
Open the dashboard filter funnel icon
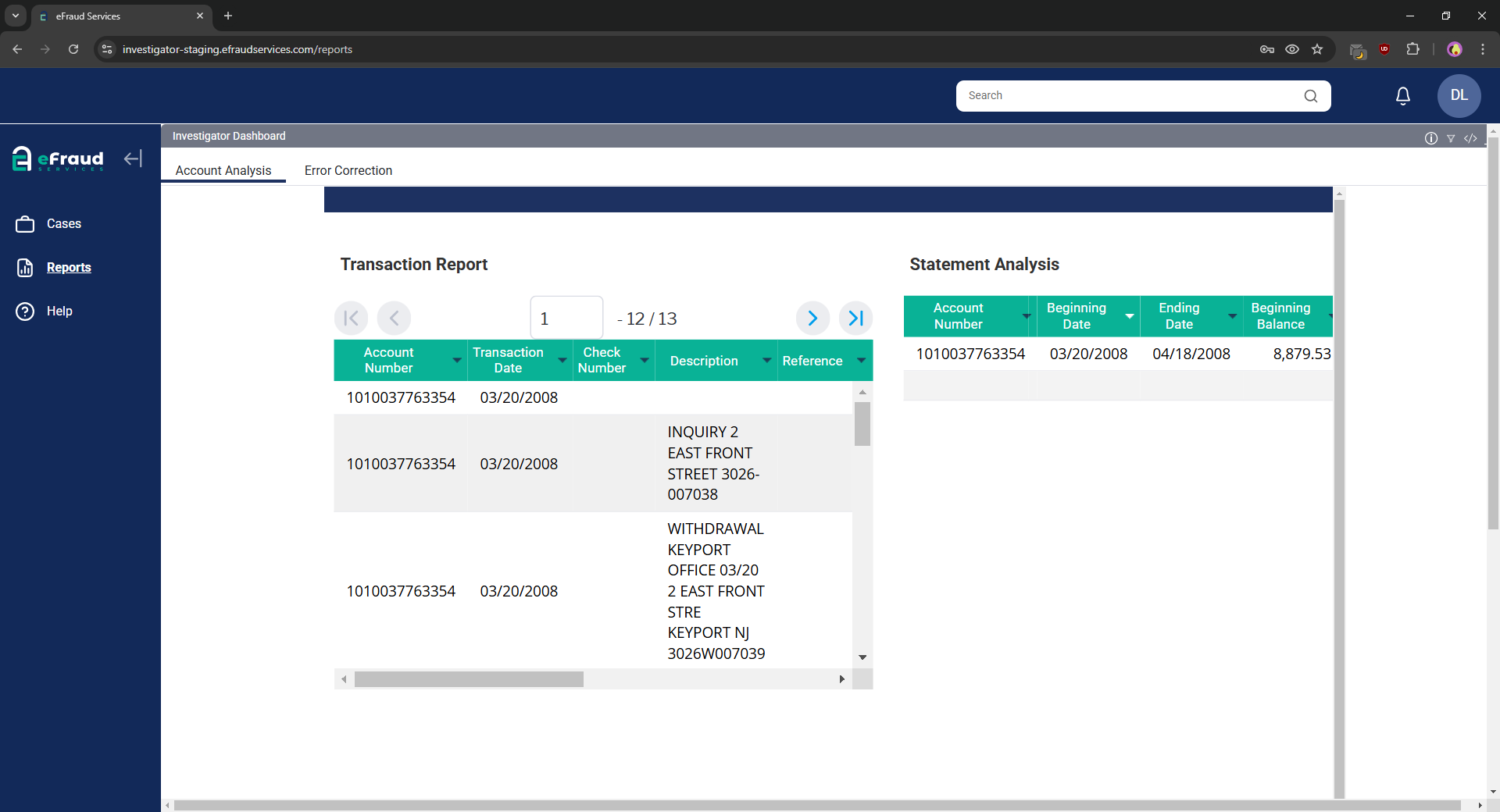[x=1451, y=138]
